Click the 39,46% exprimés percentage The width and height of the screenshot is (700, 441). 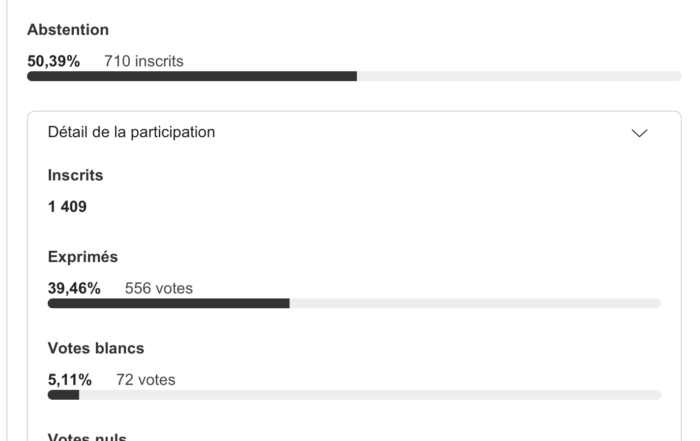[x=74, y=289]
